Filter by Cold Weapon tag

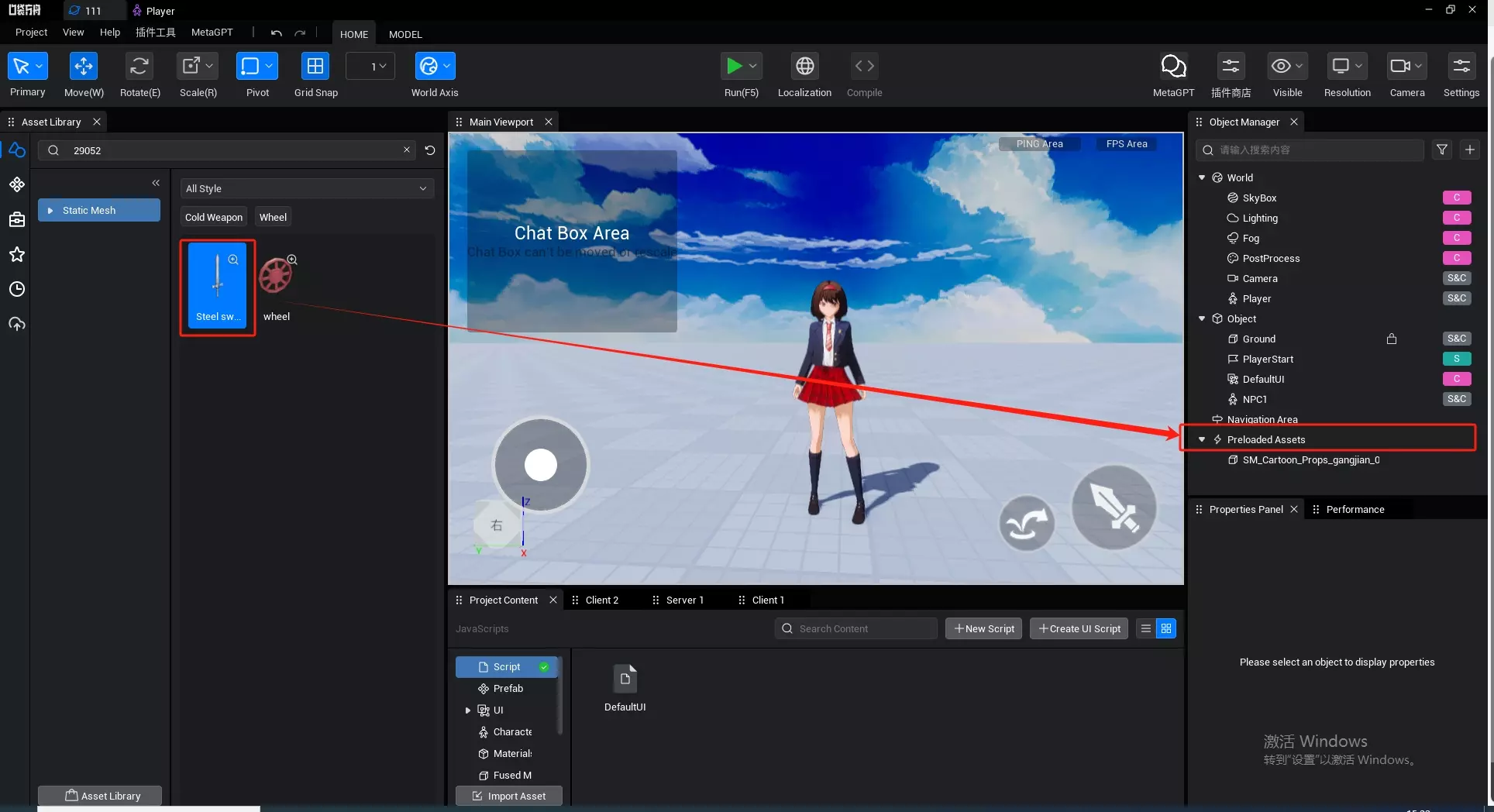[214, 217]
